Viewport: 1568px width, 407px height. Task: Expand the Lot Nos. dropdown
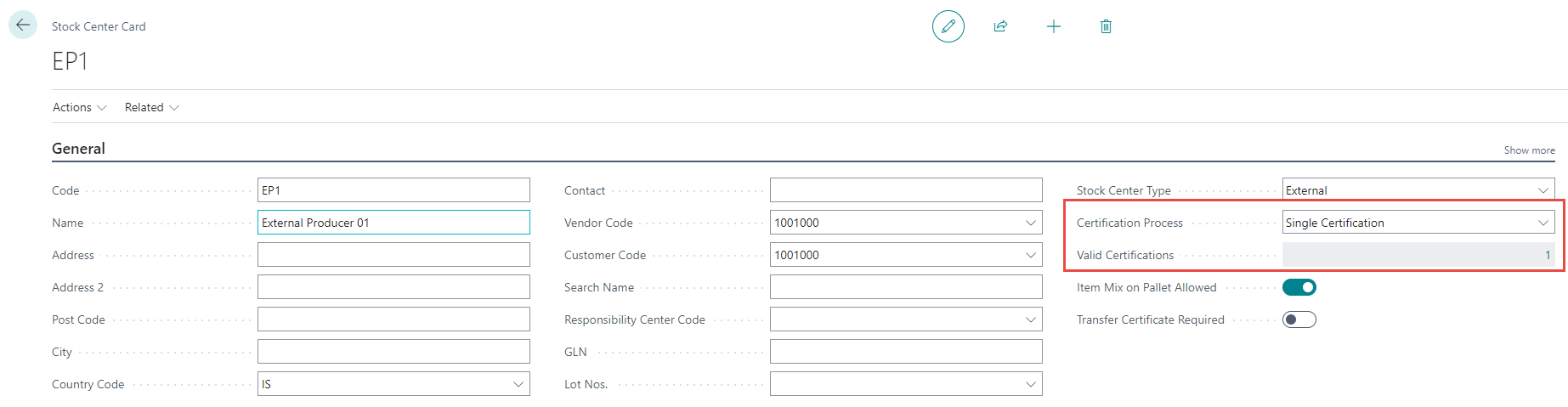(1030, 384)
